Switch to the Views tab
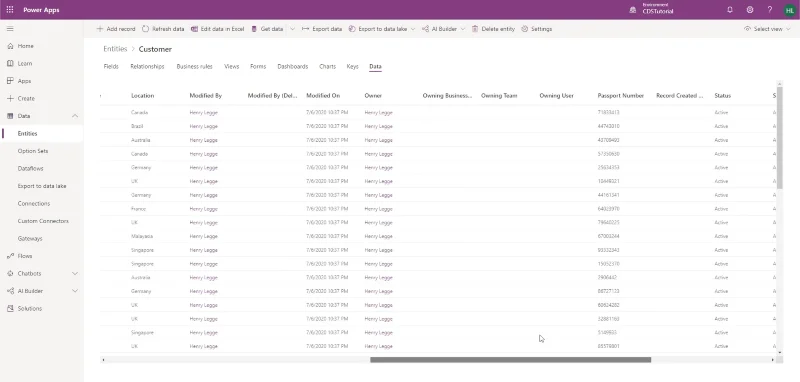Image resolution: width=800 pixels, height=382 pixels. pyautogui.click(x=232, y=66)
